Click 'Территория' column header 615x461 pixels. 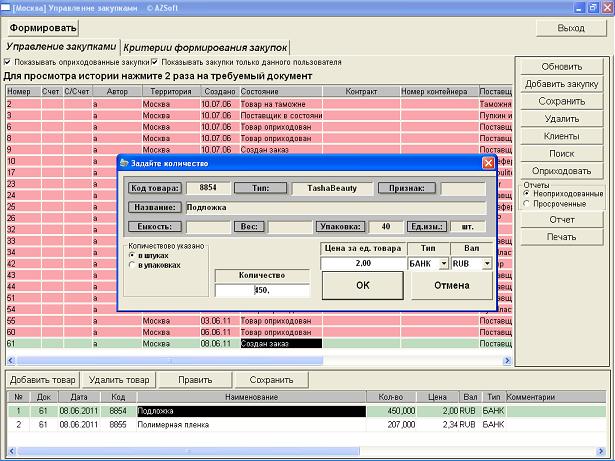[x=171, y=91]
